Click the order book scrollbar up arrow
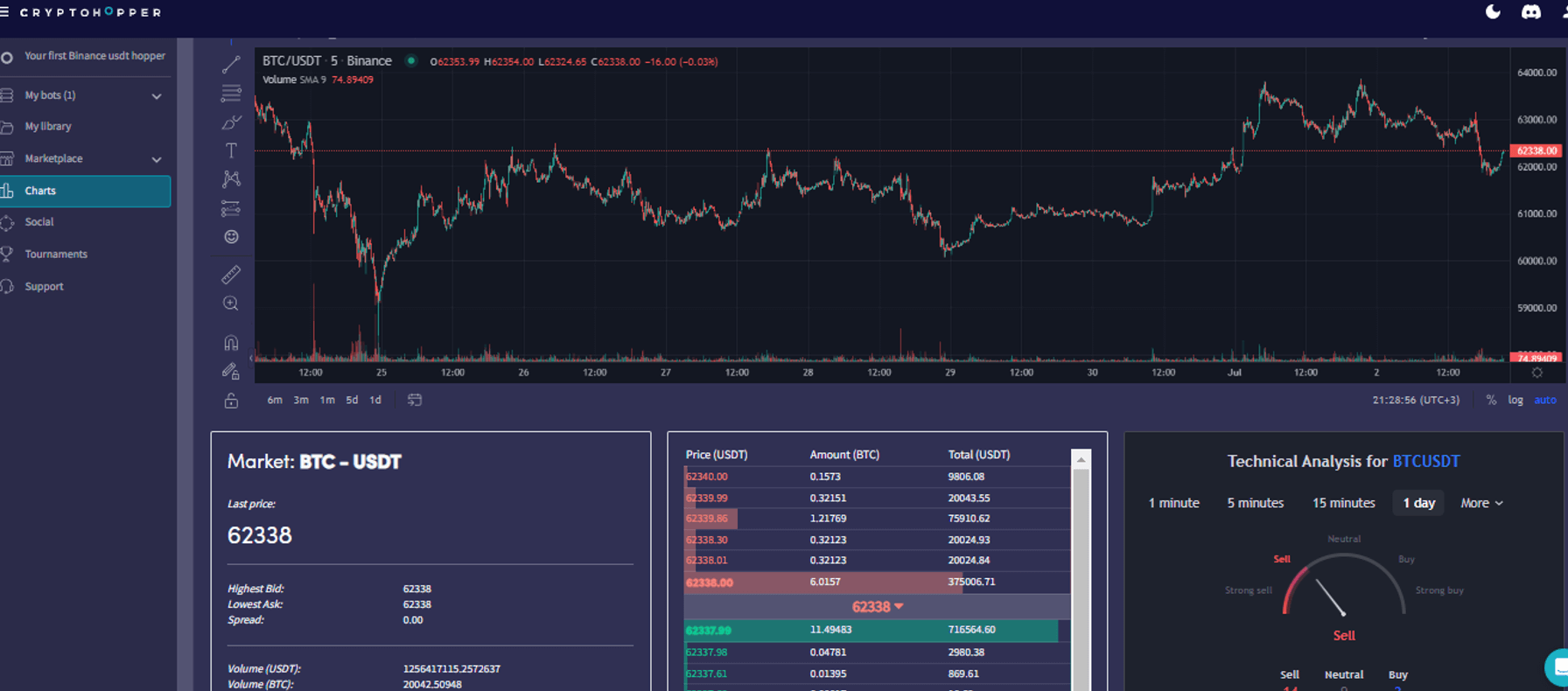The width and height of the screenshot is (1568, 691). 1081,459
